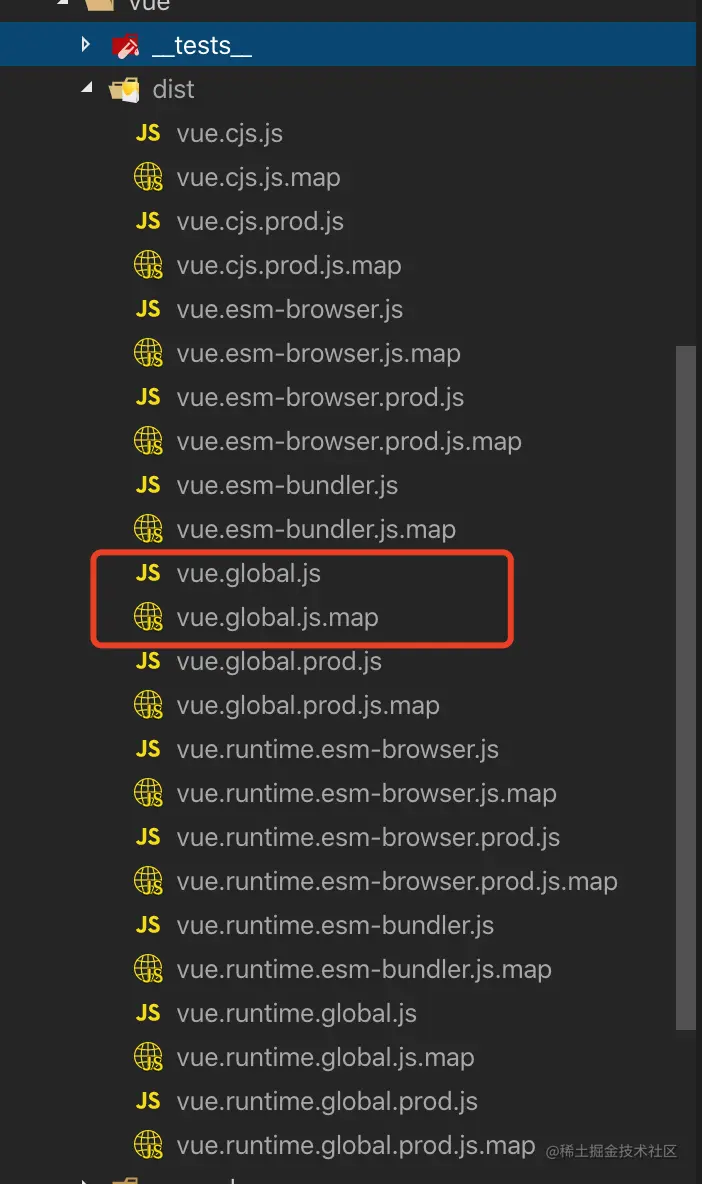The width and height of the screenshot is (702, 1184).
Task: Click map icon next to vue.runtime.esm-bundler.js.map
Action: click(148, 969)
